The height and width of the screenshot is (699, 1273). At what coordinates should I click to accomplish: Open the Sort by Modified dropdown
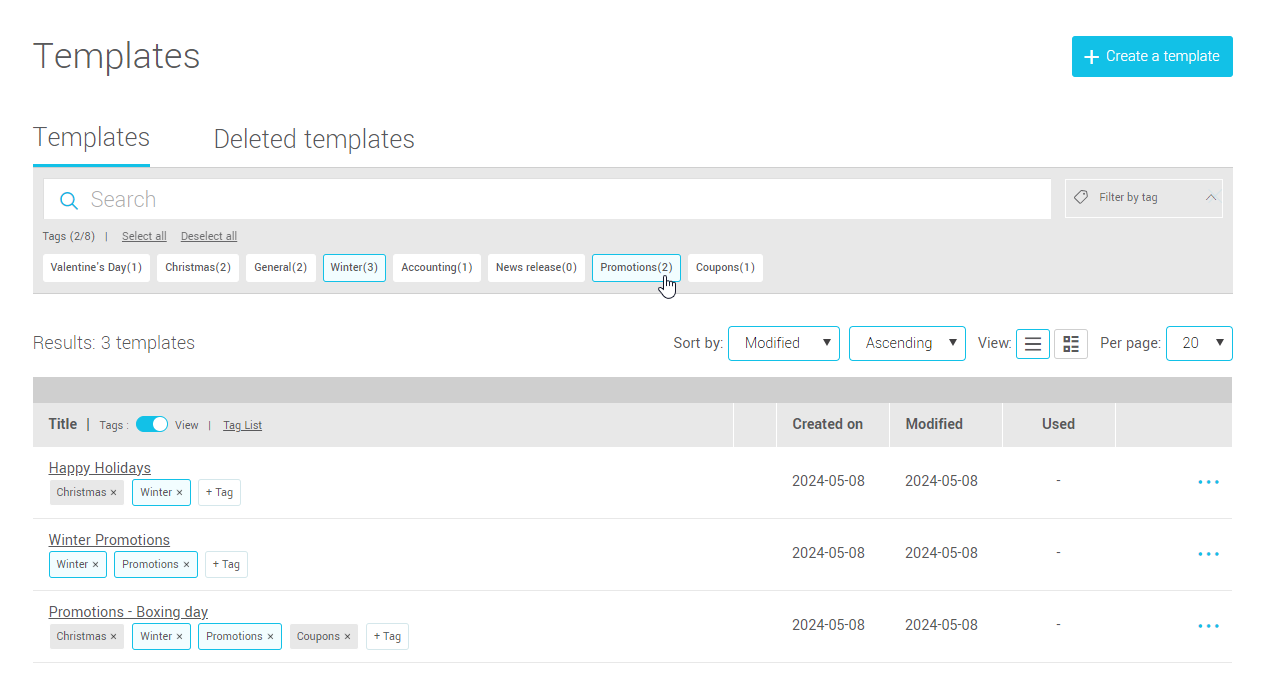783,344
